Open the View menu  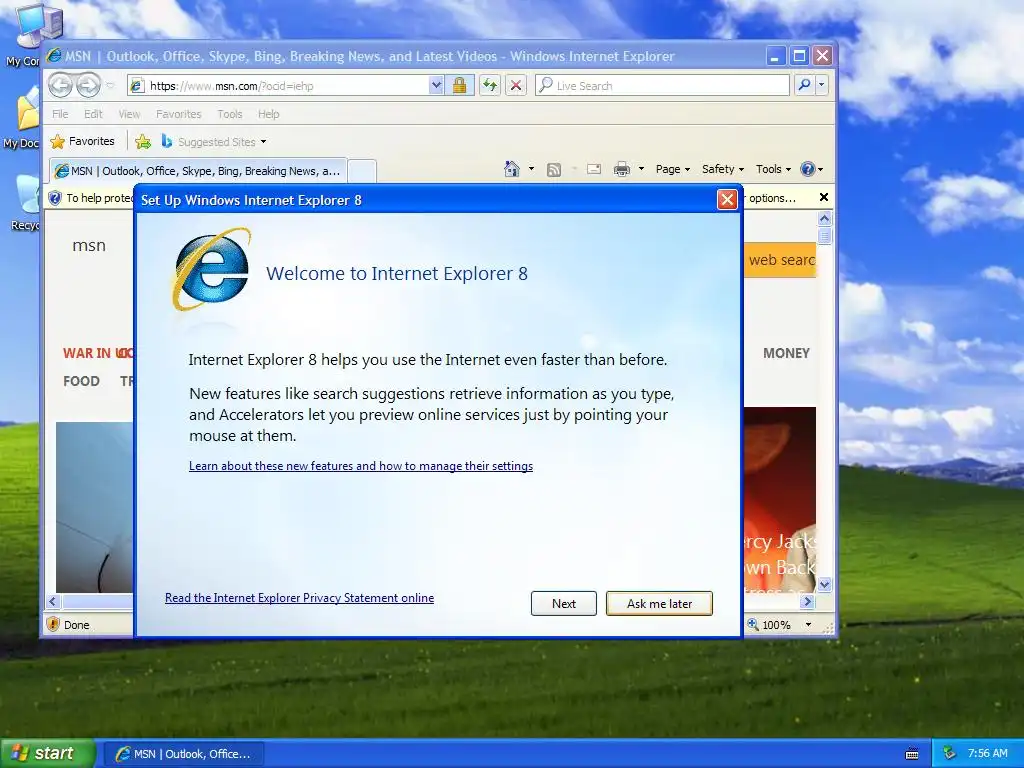pos(129,114)
